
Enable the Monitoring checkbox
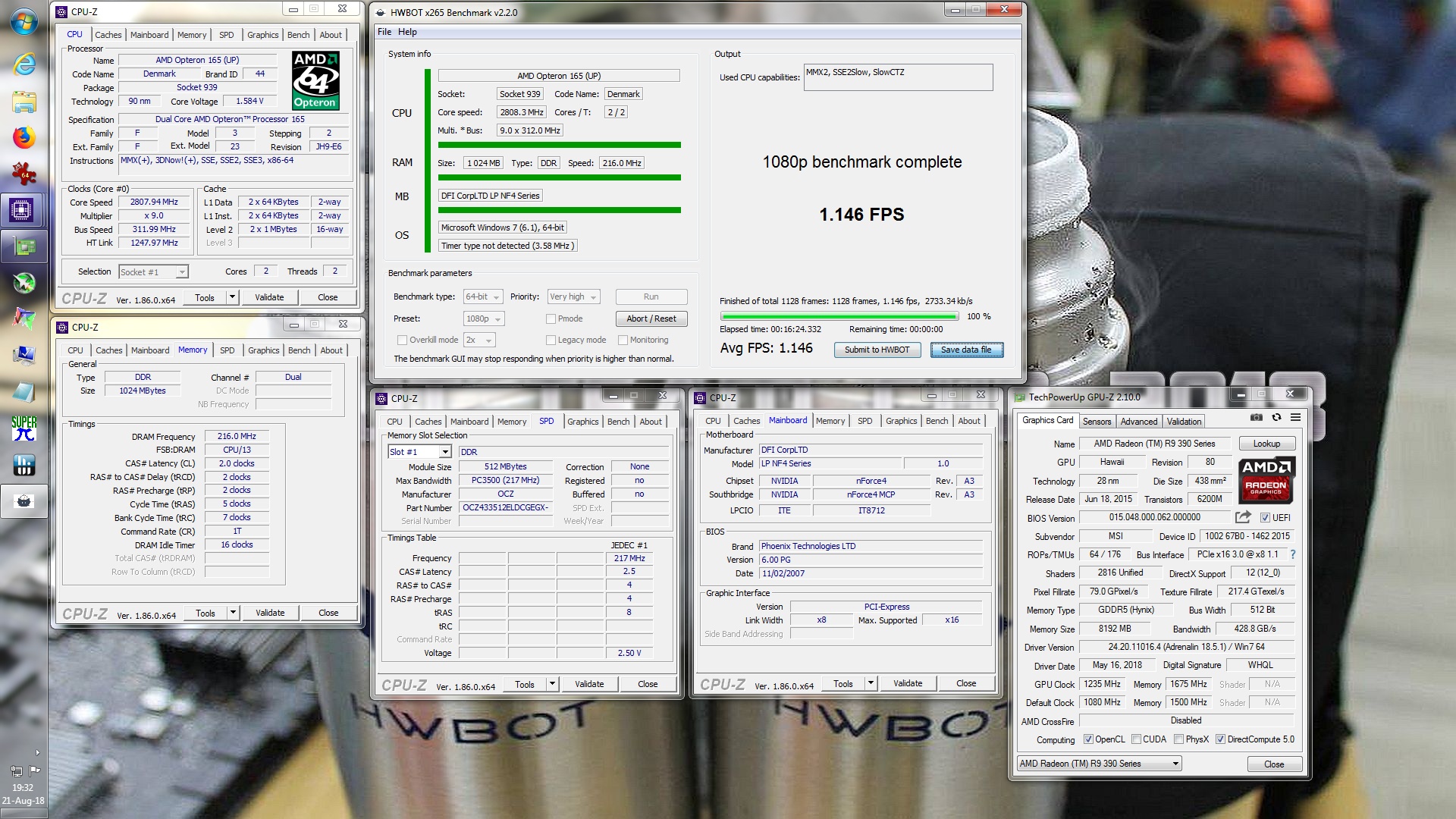623,340
